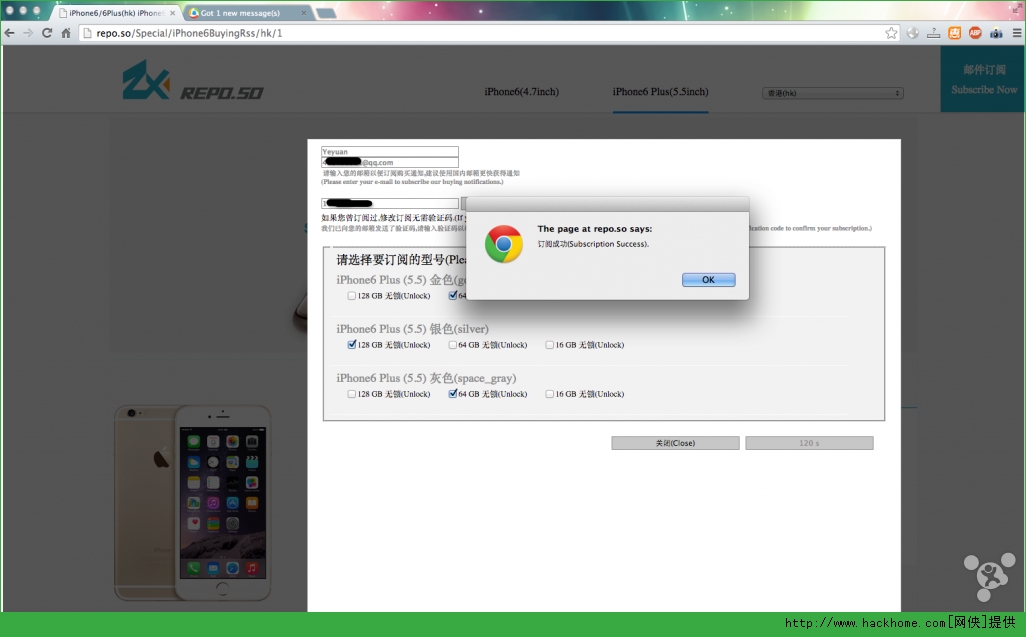
Task: Click the gray globe extension icon
Action: pyautogui.click(x=913, y=33)
